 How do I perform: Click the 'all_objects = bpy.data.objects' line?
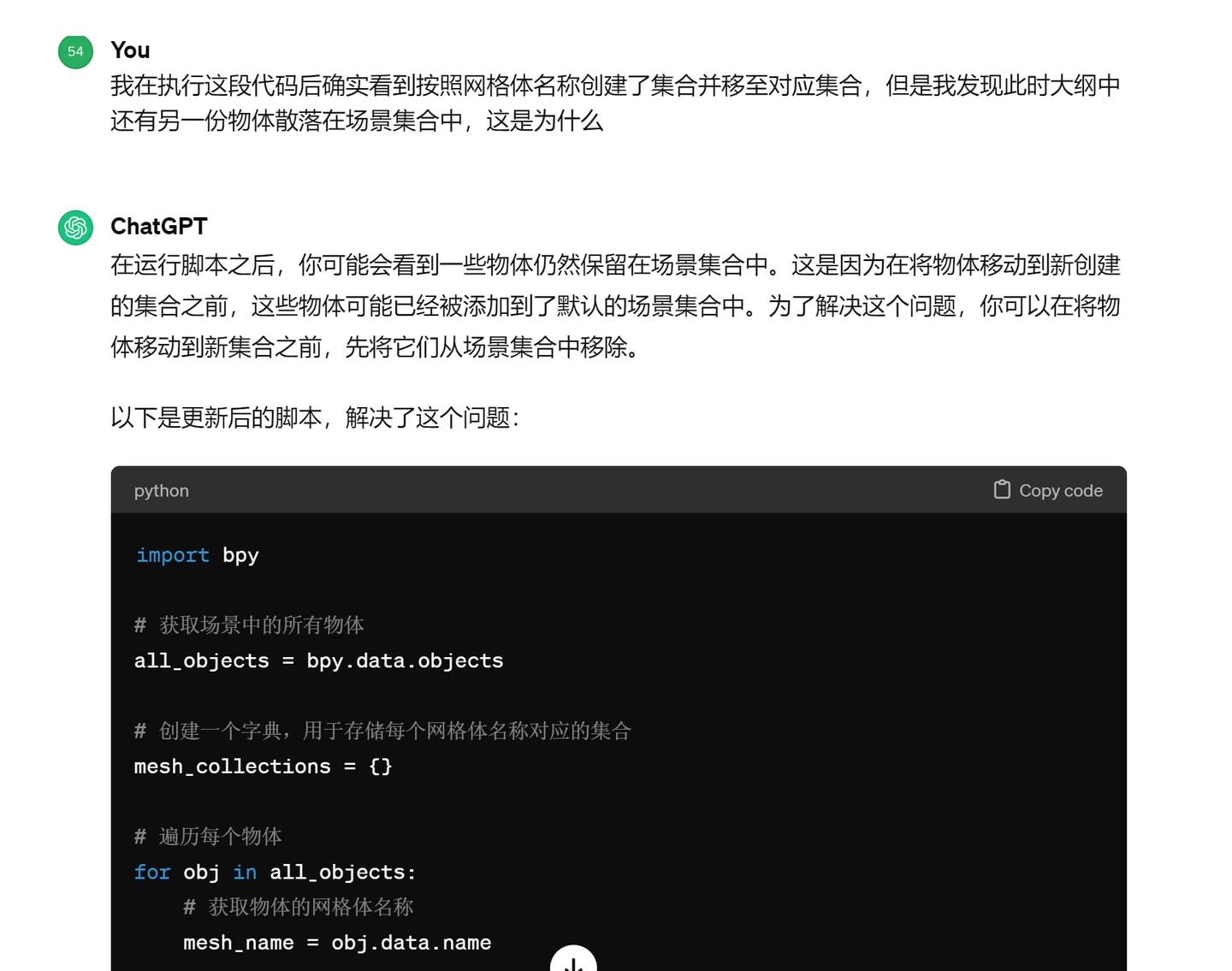(319, 660)
